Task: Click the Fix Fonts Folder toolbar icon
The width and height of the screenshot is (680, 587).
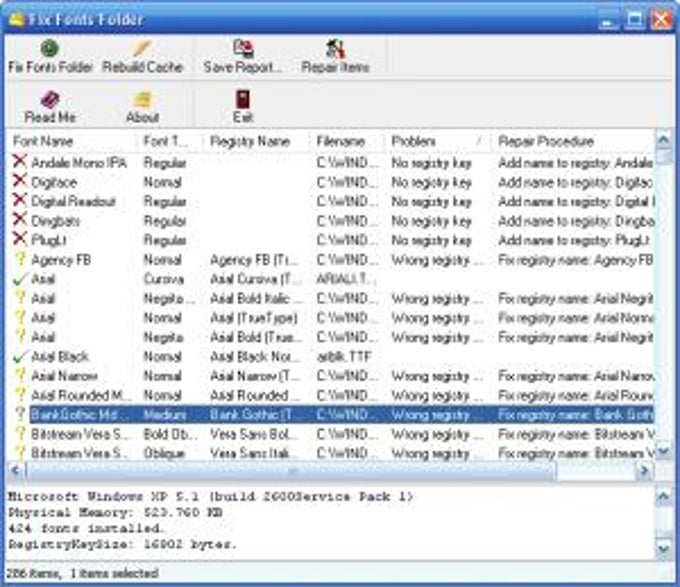Action: [49, 48]
